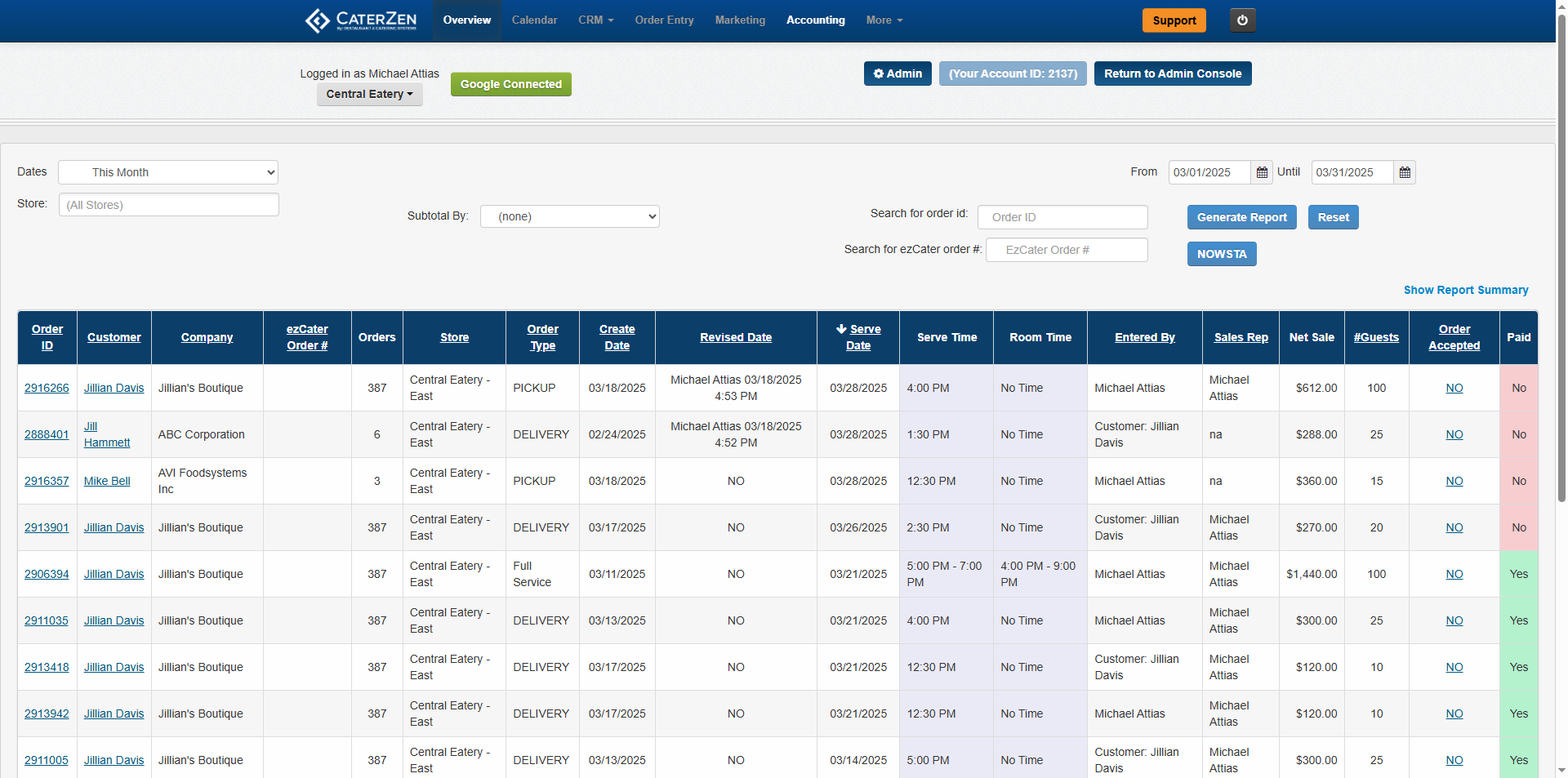This screenshot has height=778, width=1568.
Task: Go to the Accounting tab
Action: 815,20
